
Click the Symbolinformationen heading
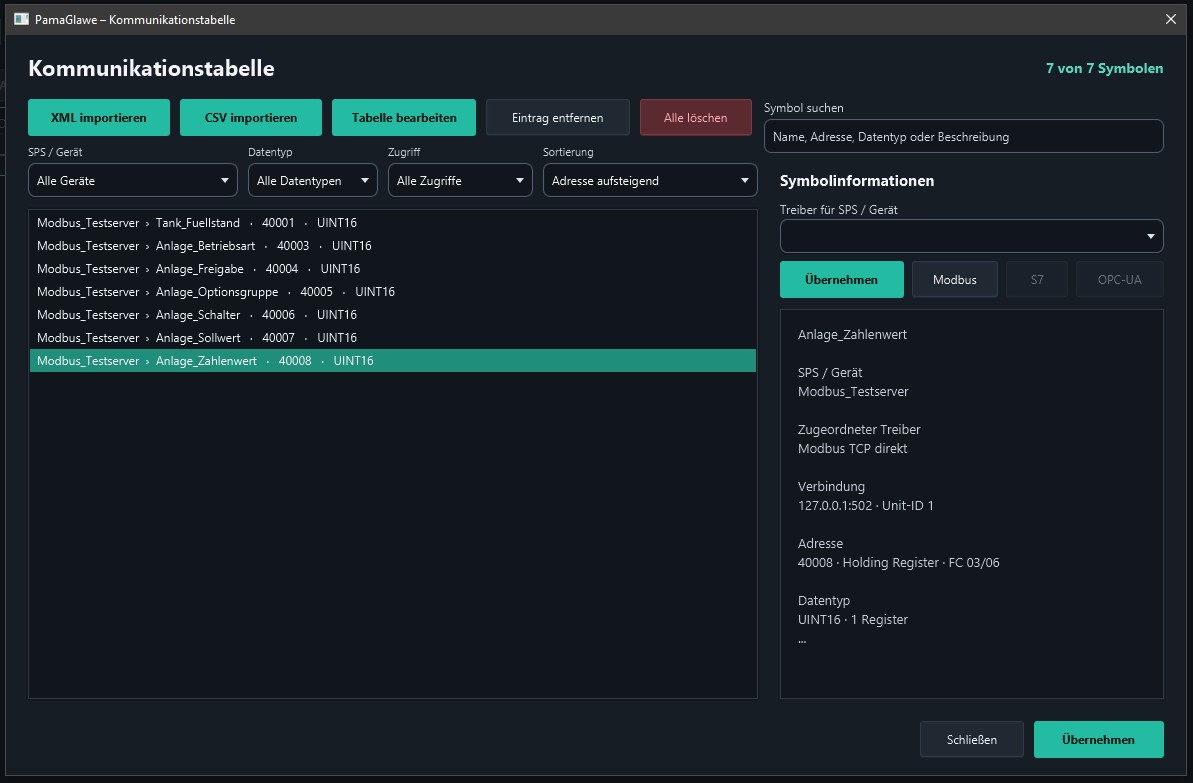pyautogui.click(x=857, y=181)
